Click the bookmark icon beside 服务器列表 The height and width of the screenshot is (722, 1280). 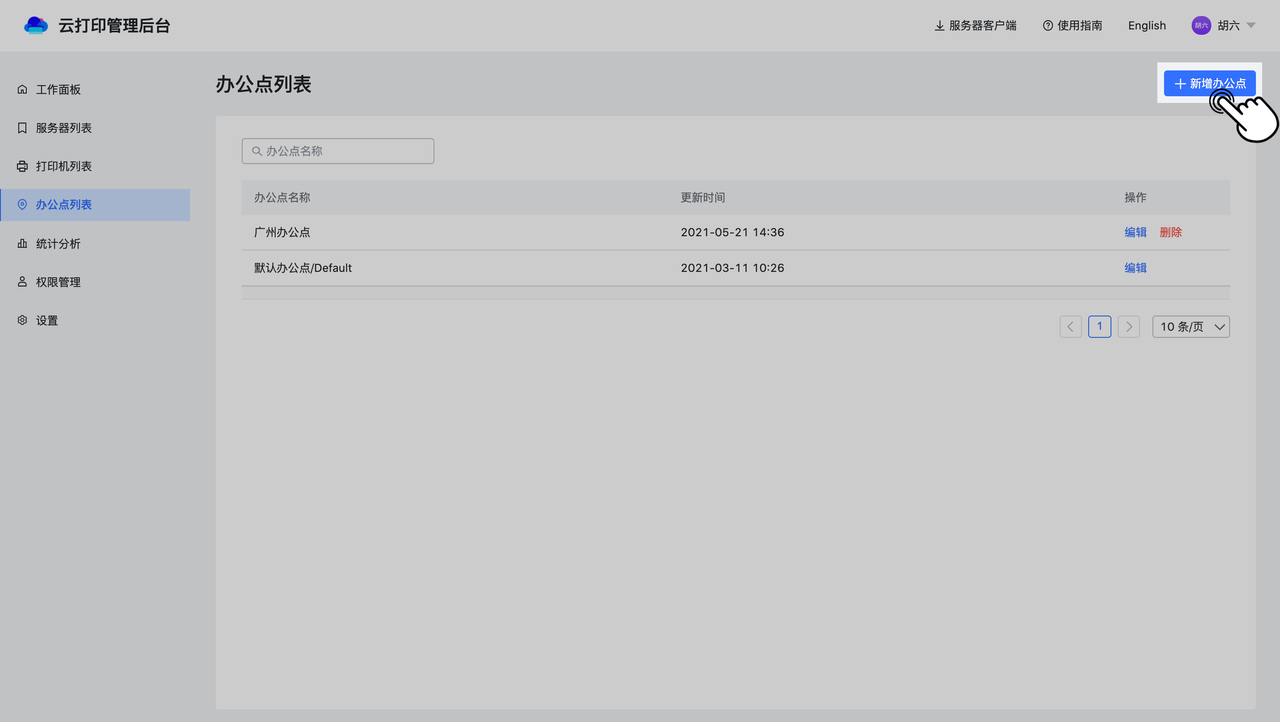tap(22, 128)
